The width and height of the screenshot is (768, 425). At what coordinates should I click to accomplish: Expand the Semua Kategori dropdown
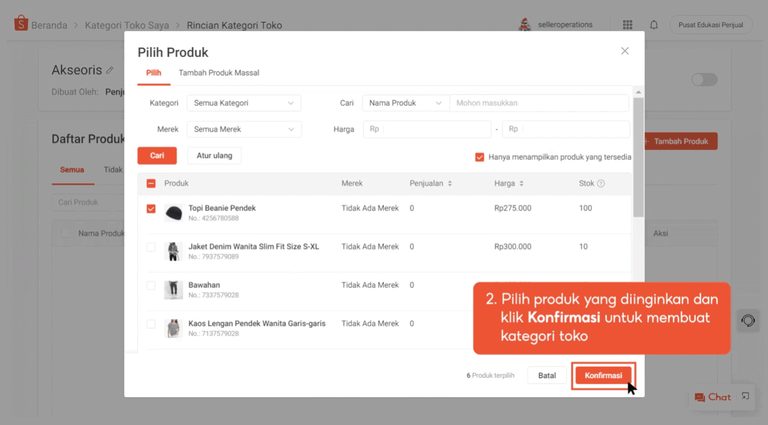coord(244,103)
